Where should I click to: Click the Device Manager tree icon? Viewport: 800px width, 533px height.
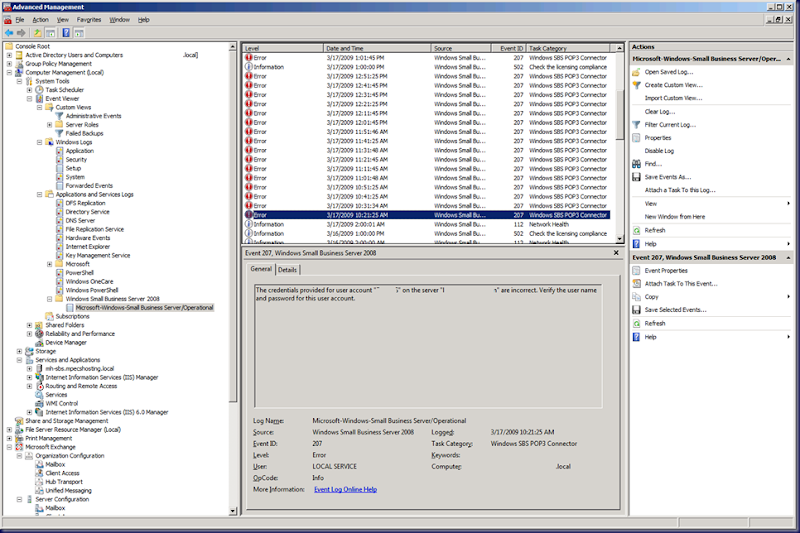coord(39,342)
